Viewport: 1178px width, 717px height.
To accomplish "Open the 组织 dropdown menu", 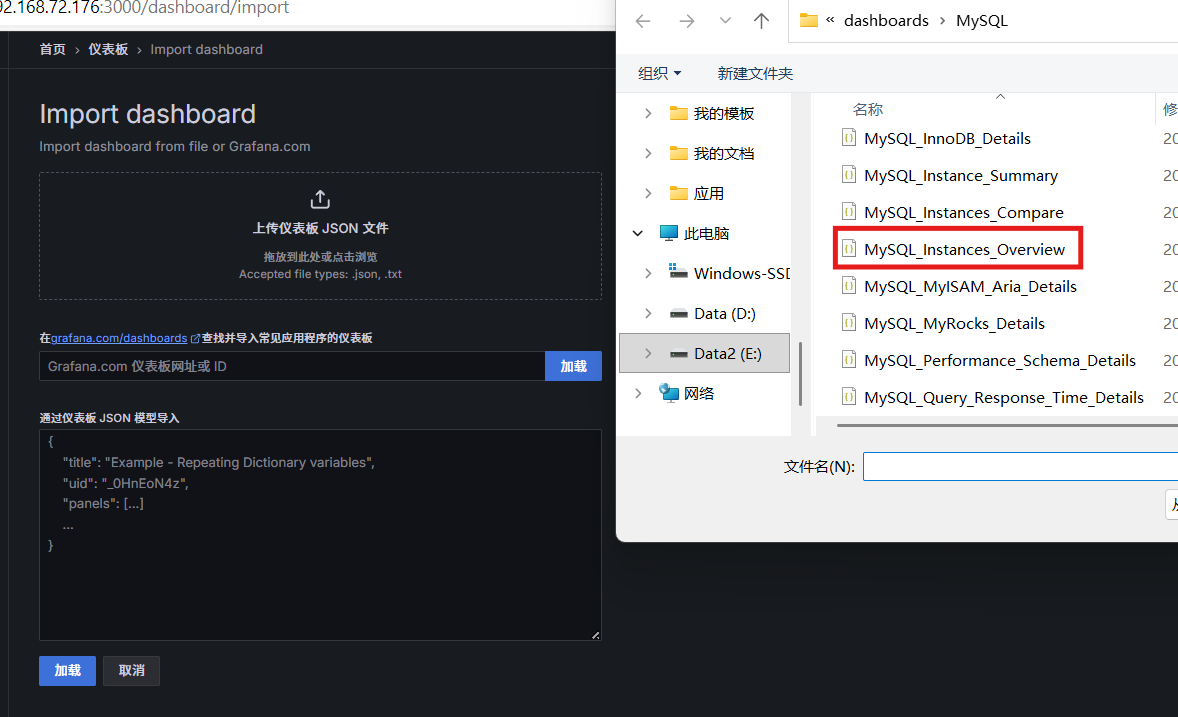I will [x=660, y=73].
